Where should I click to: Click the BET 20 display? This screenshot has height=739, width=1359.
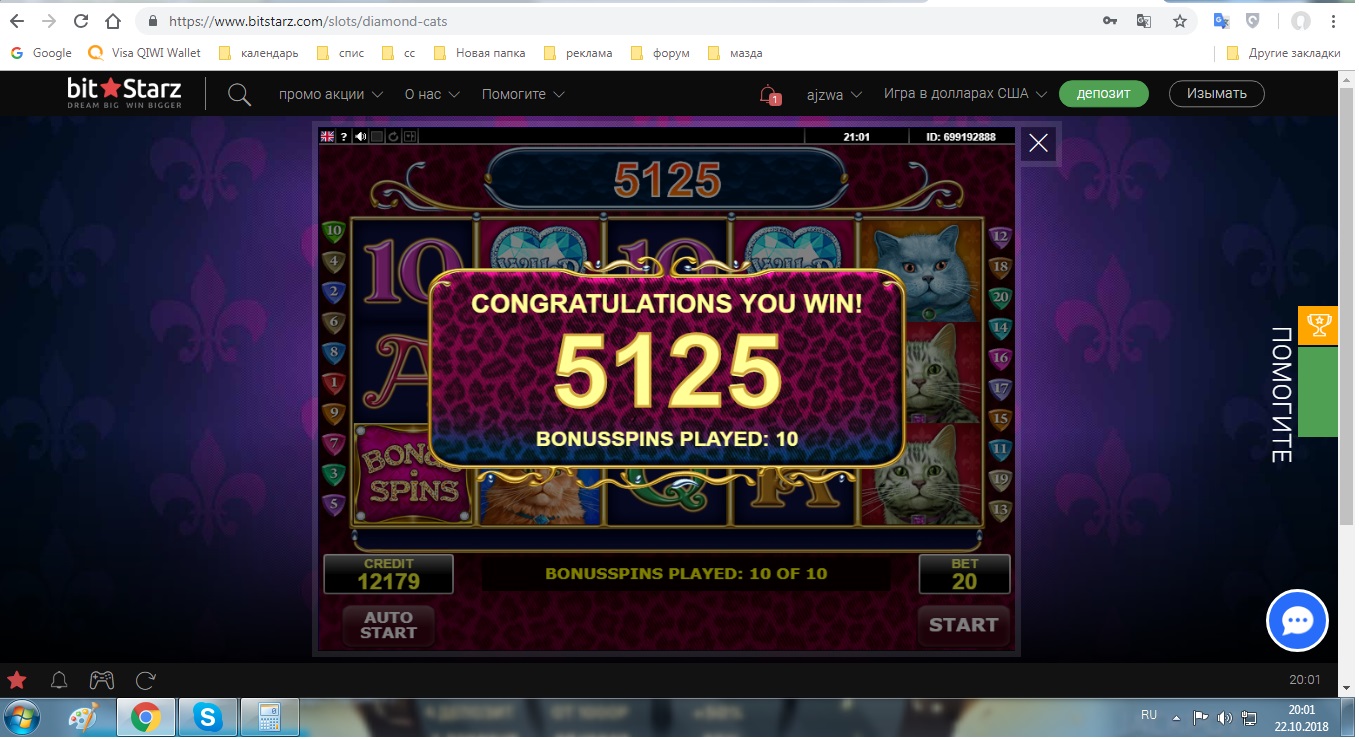pyautogui.click(x=964, y=574)
